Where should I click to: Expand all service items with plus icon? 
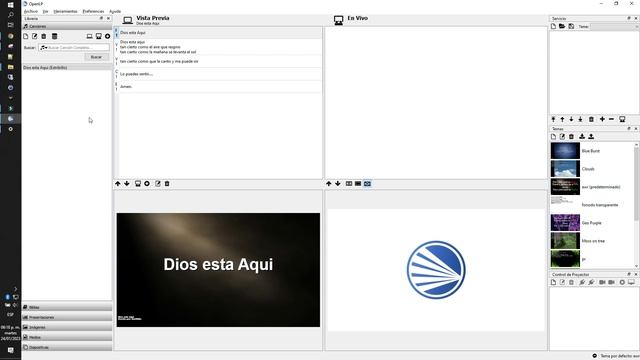tap(602, 119)
